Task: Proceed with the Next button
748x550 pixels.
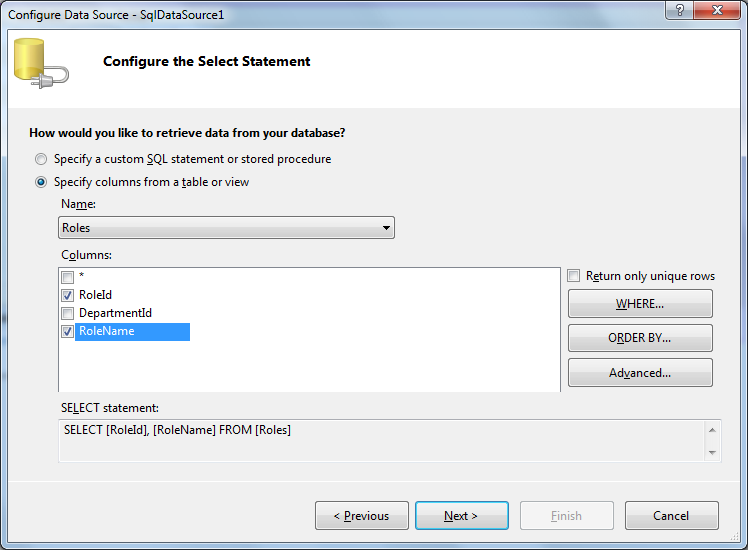Action: tap(461, 516)
